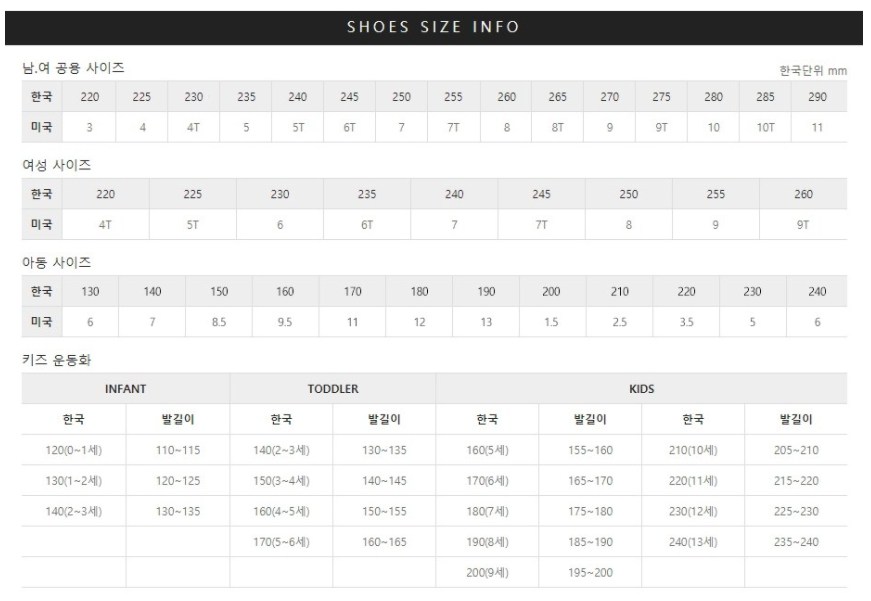
Task: Click the 240(13세) kids size cell
Action: point(693,542)
